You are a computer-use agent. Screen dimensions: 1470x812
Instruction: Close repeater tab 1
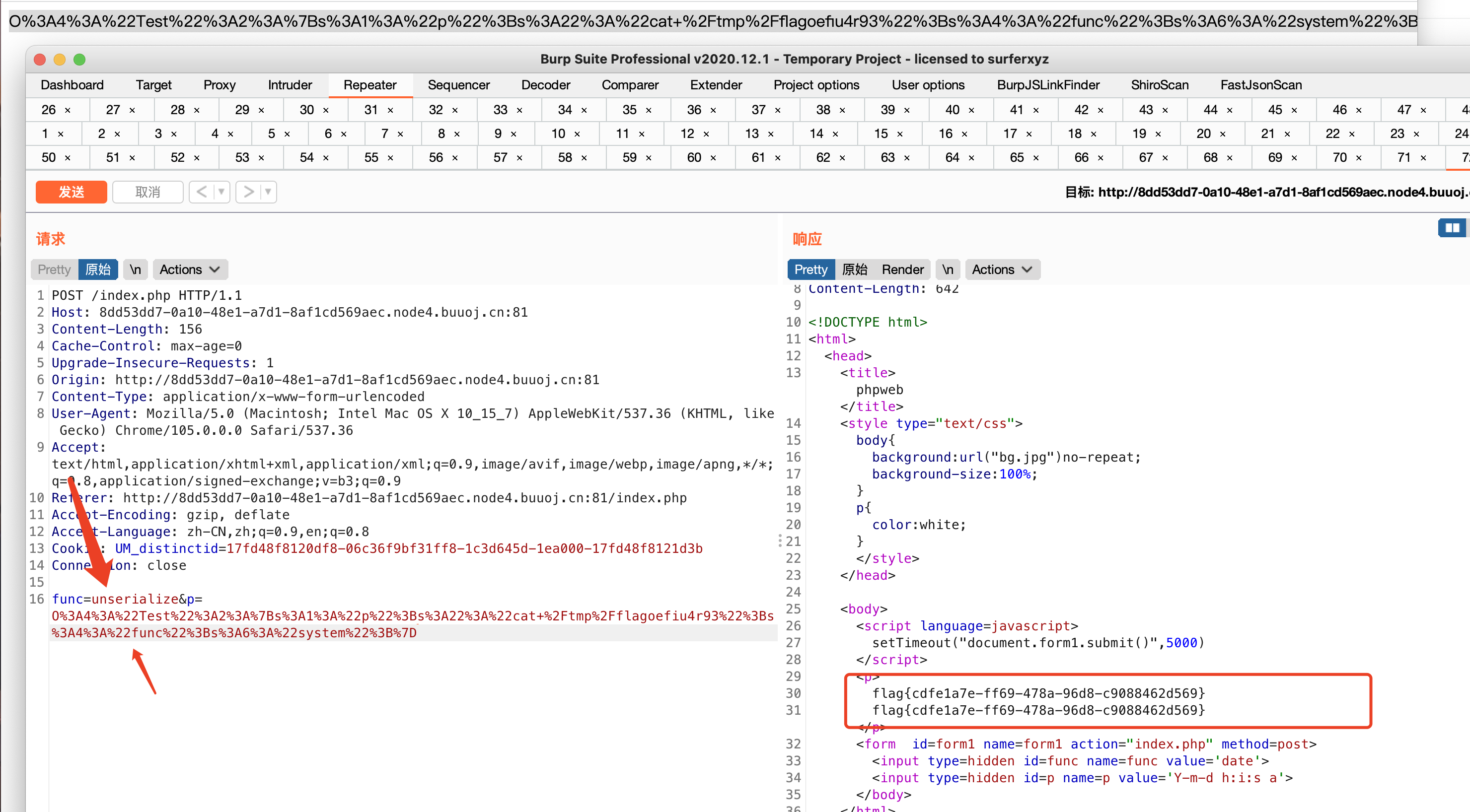coord(61,134)
